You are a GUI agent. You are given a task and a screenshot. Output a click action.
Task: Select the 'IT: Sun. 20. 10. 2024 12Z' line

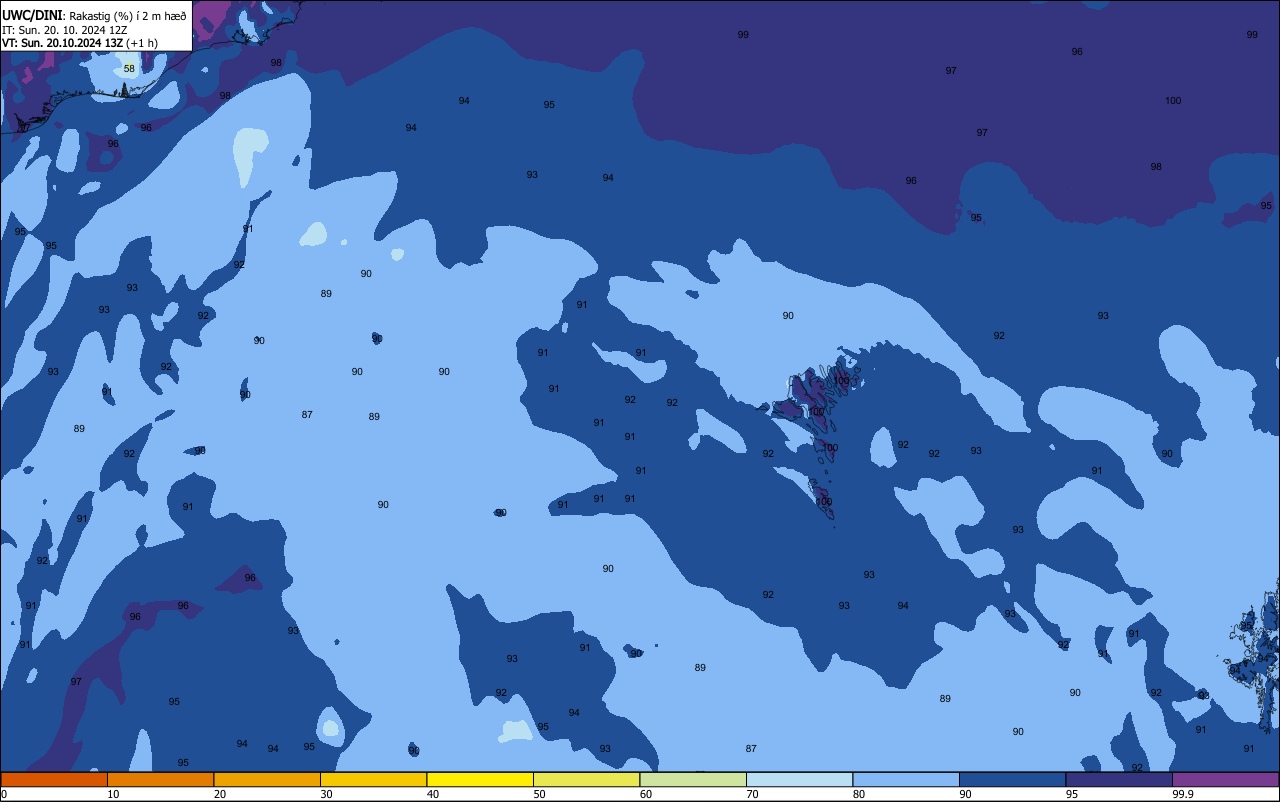[x=65, y=30]
